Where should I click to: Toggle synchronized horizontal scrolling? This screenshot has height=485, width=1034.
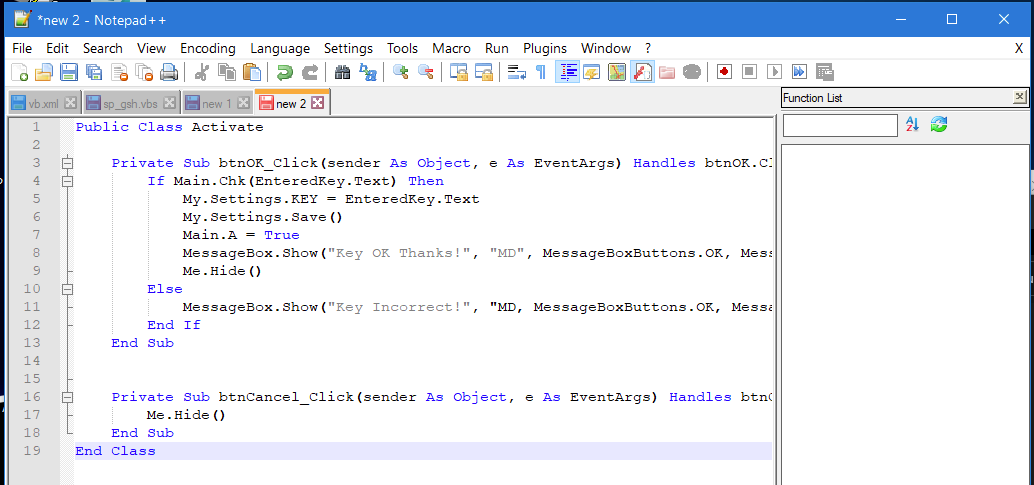[484, 72]
